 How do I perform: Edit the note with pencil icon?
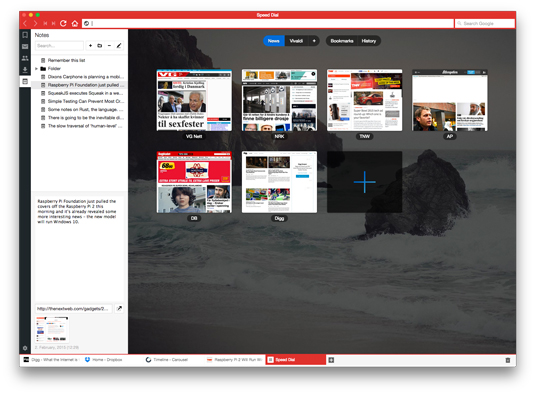coord(119,45)
